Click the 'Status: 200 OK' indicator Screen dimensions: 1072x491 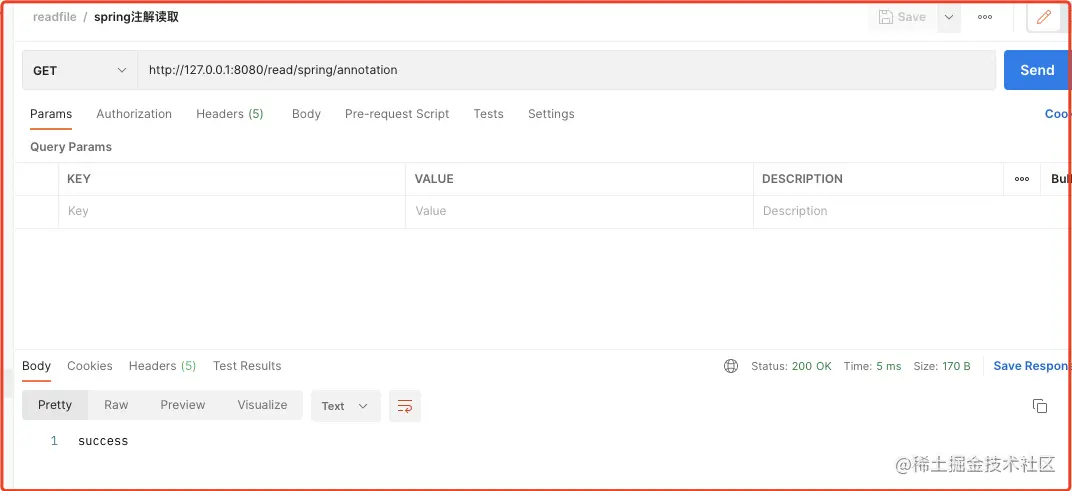pos(791,366)
